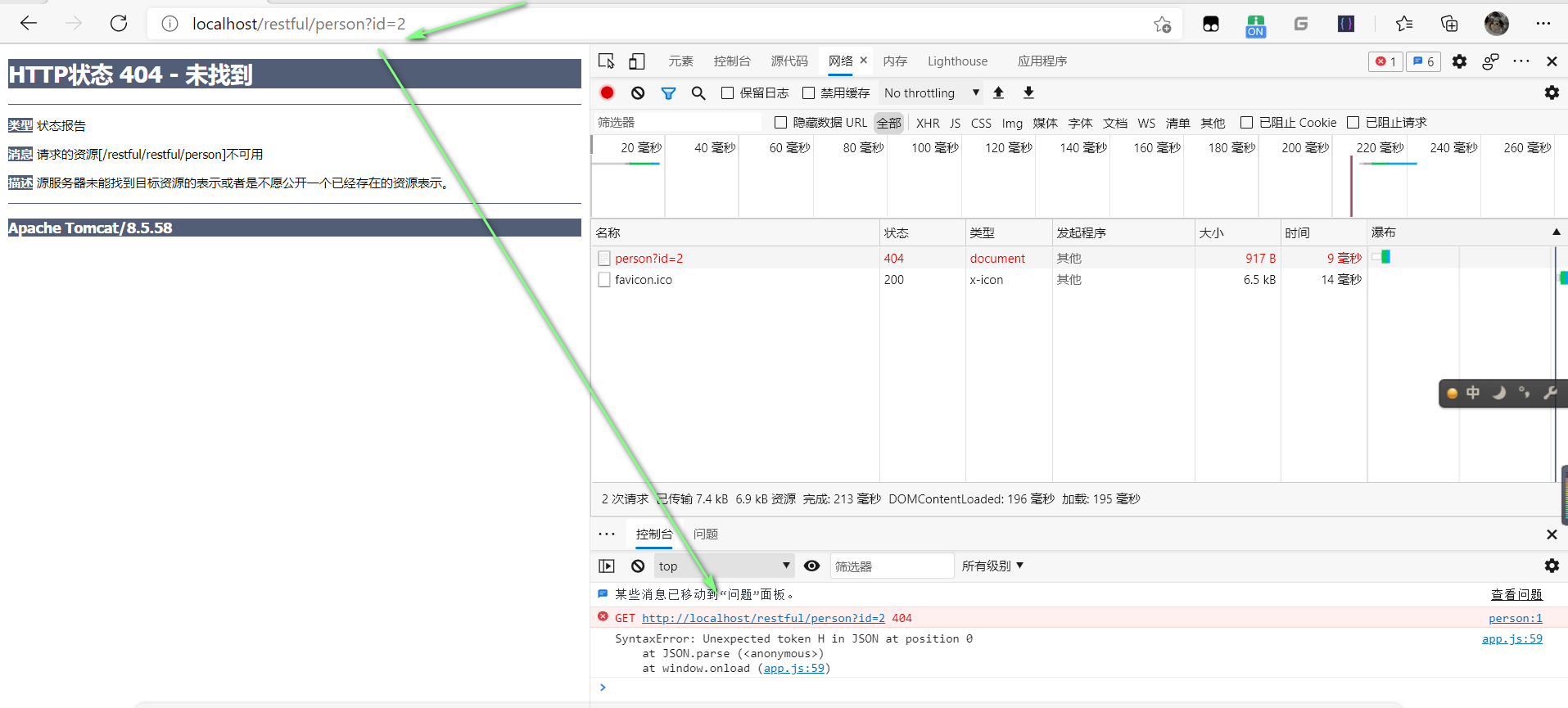The height and width of the screenshot is (708, 1568).
Task: Add this page to favorites
Action: coord(1162,24)
